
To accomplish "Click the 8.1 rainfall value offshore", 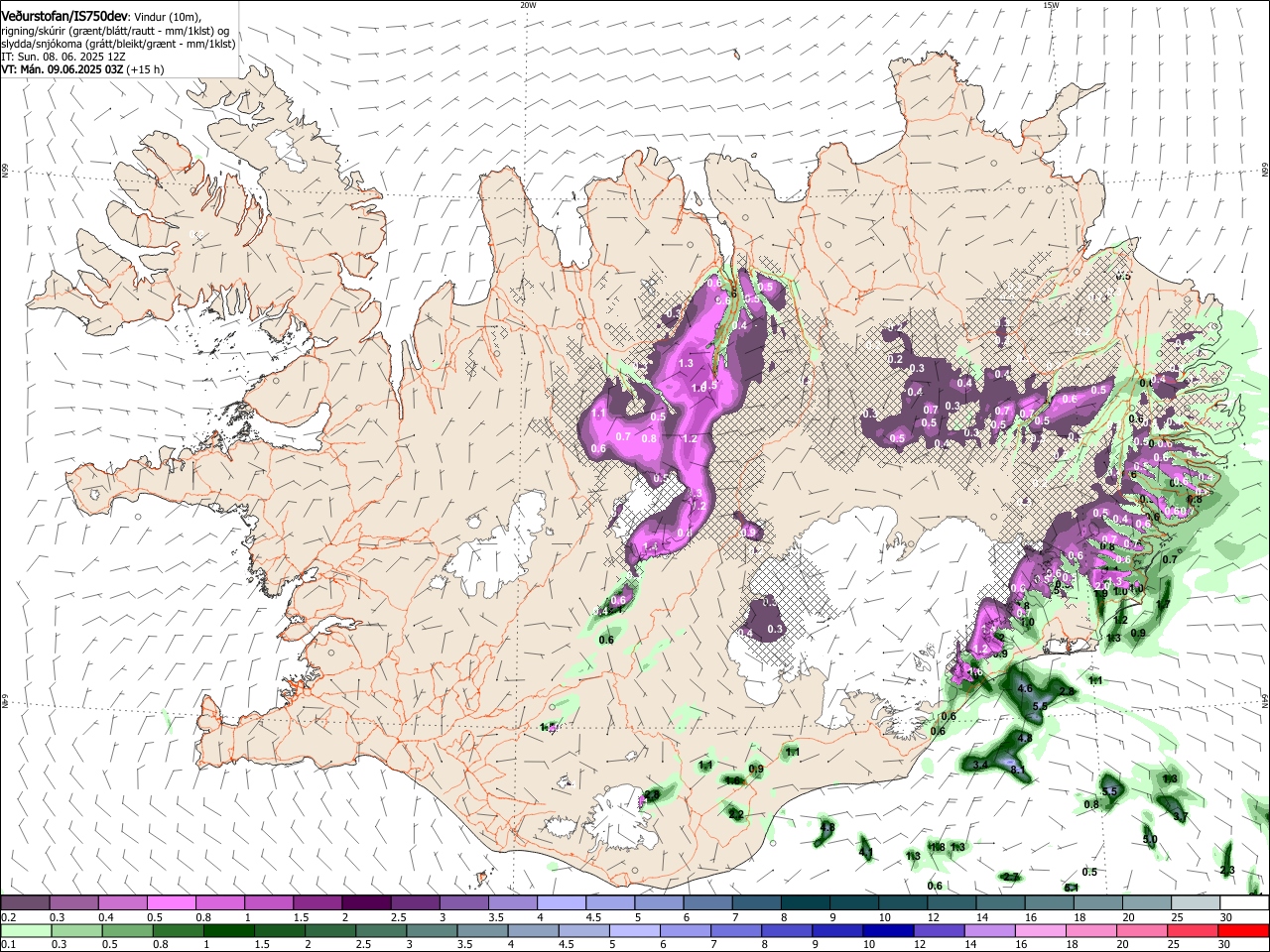I will (x=1017, y=770).
